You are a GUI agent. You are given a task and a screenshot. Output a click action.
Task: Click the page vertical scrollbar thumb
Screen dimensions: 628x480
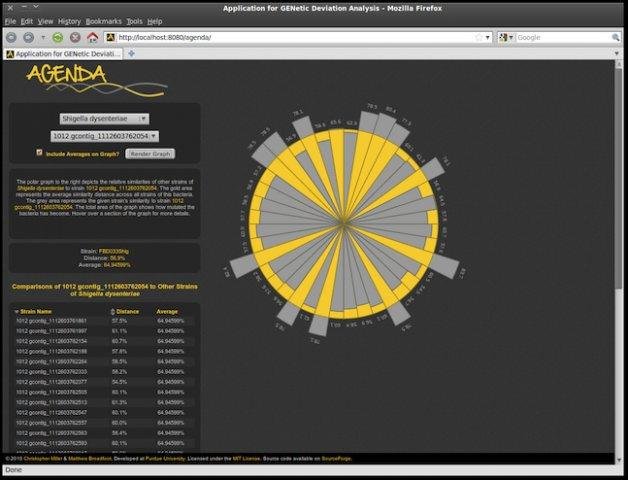coord(619,179)
